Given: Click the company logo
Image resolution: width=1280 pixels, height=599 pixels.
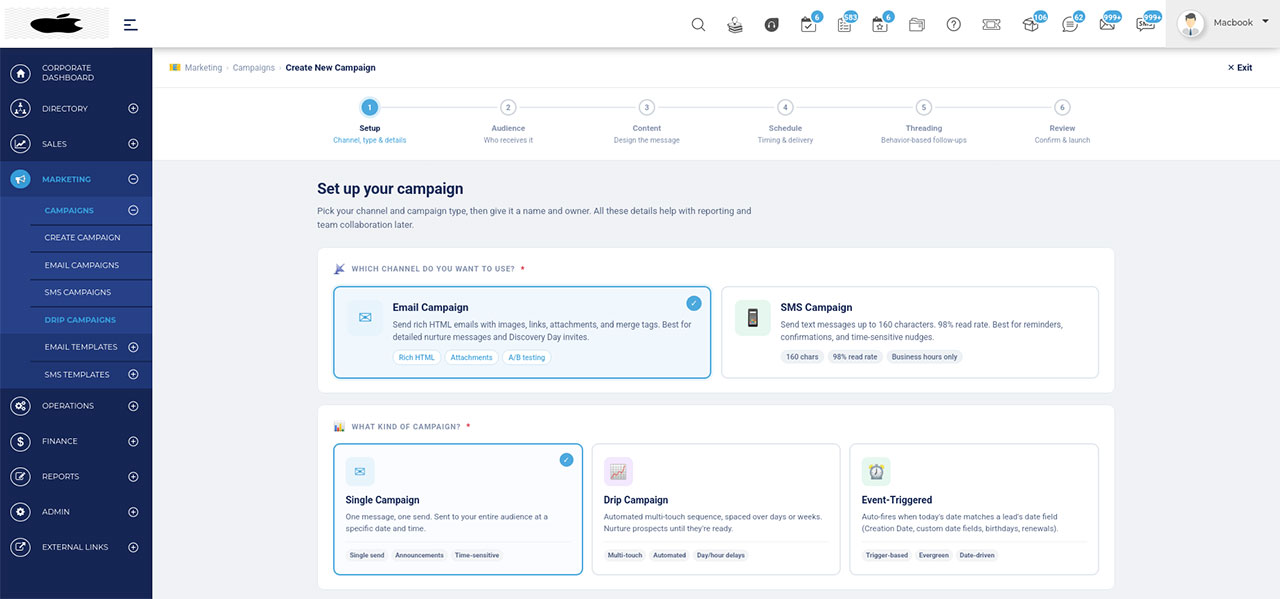Looking at the screenshot, I should pyautogui.click(x=57, y=24).
